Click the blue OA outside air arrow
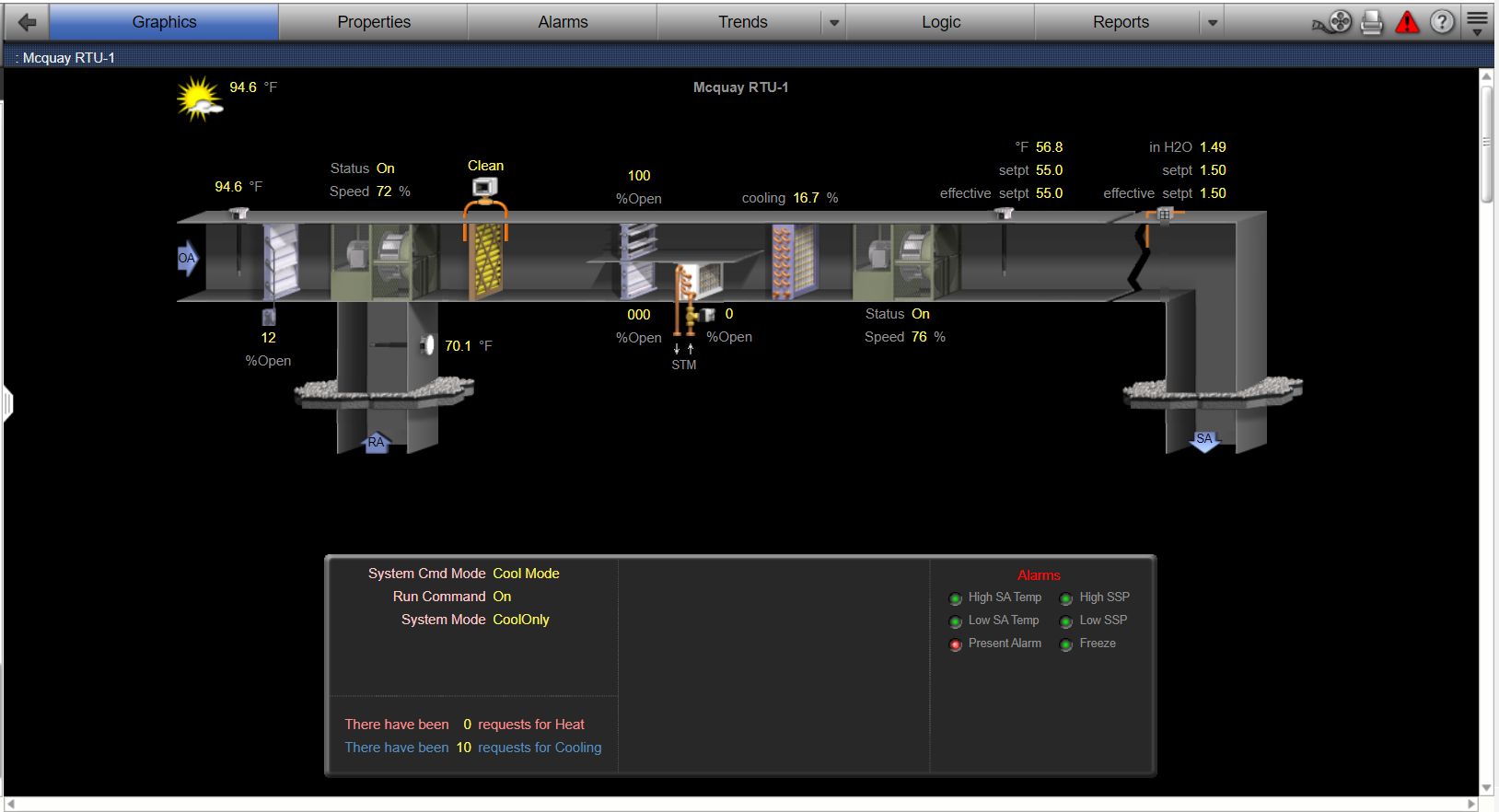This screenshot has width=1499, height=812. click(187, 259)
